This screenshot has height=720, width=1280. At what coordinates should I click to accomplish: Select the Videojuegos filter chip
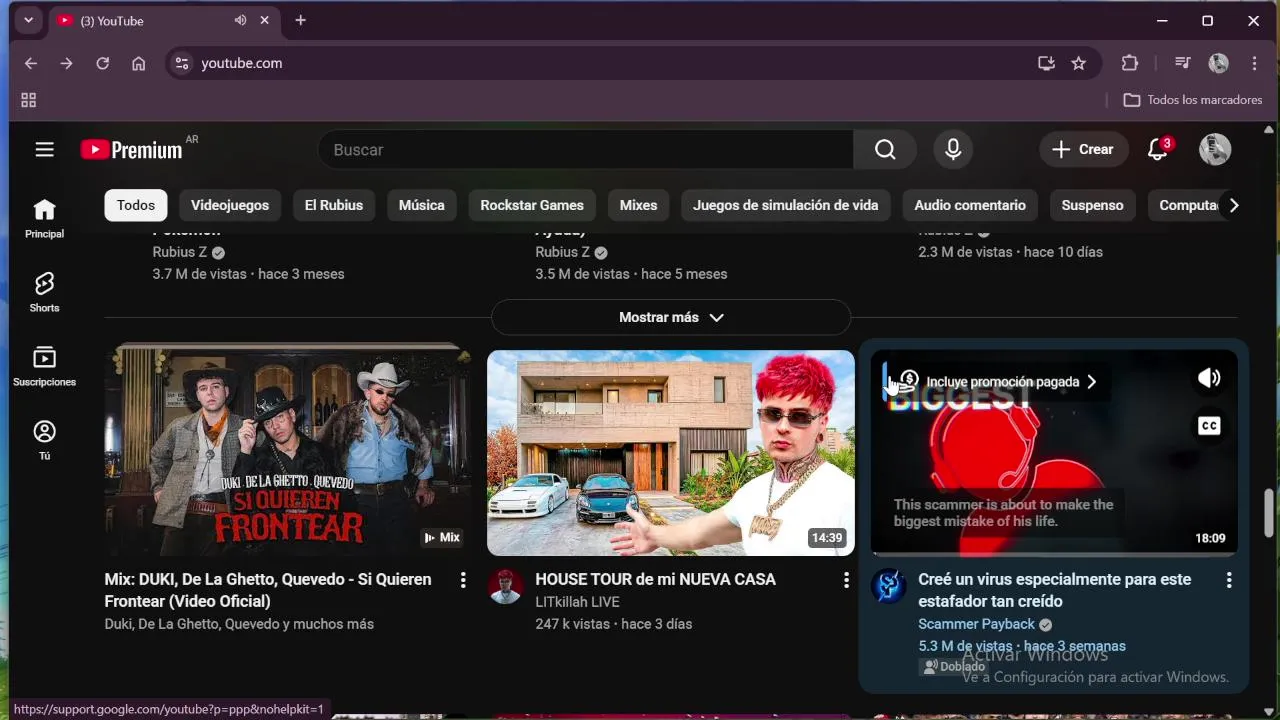click(x=230, y=205)
